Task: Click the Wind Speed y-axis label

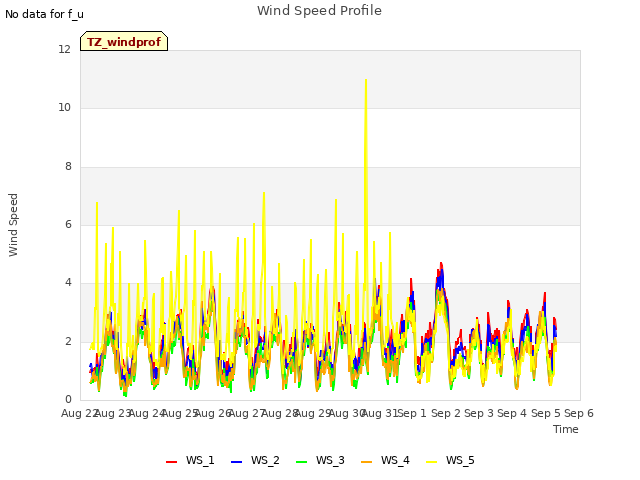Action: click(13, 225)
